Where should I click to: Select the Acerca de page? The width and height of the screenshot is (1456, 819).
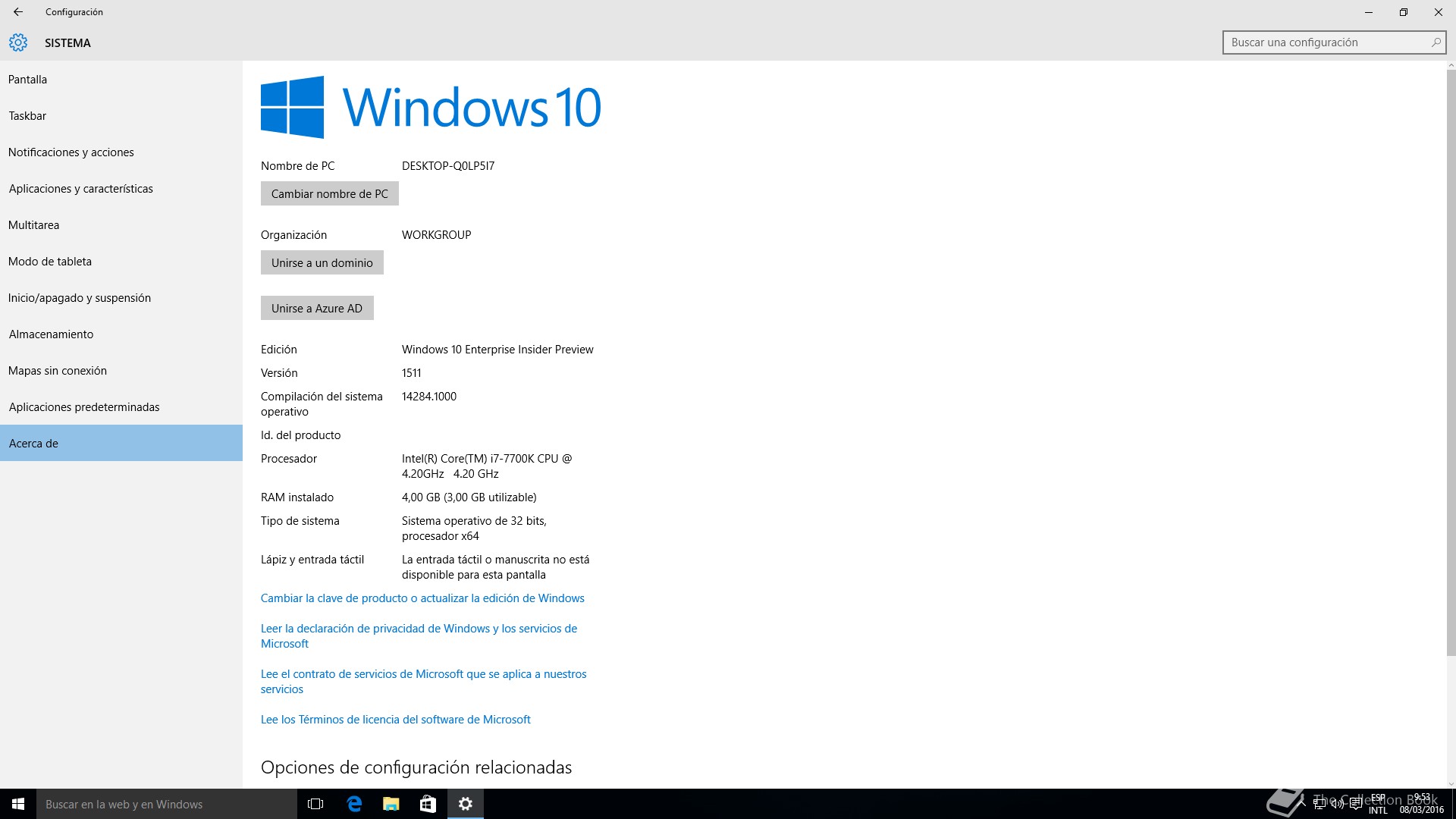121,443
